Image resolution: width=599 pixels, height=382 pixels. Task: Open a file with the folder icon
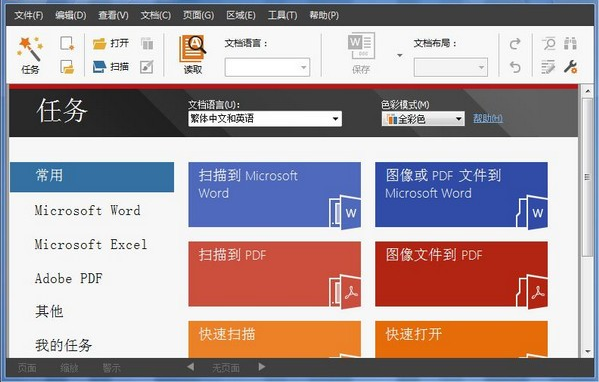99,44
